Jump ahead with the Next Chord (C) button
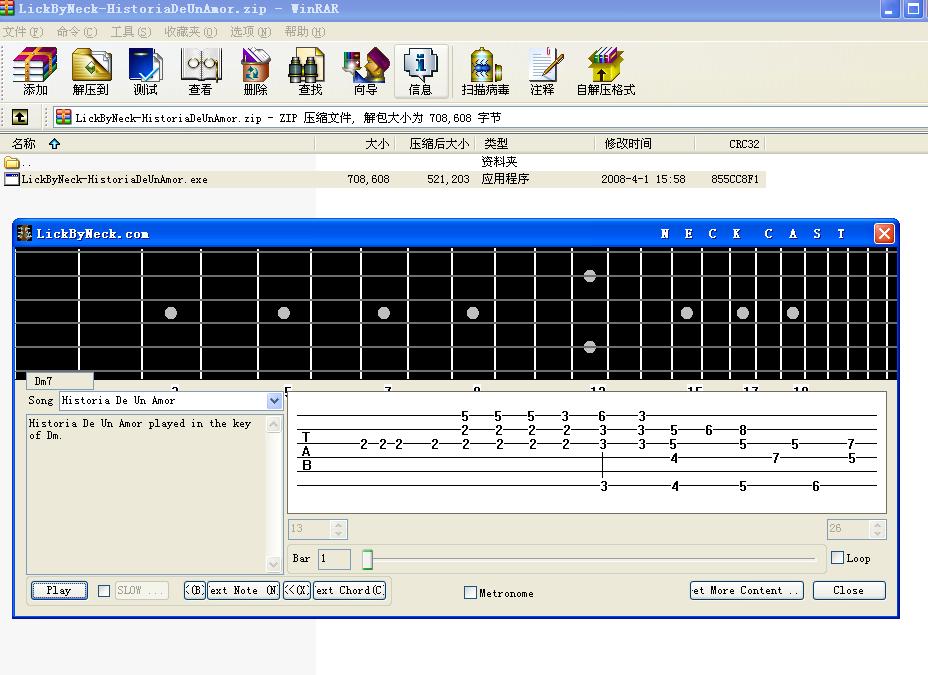 (349, 590)
